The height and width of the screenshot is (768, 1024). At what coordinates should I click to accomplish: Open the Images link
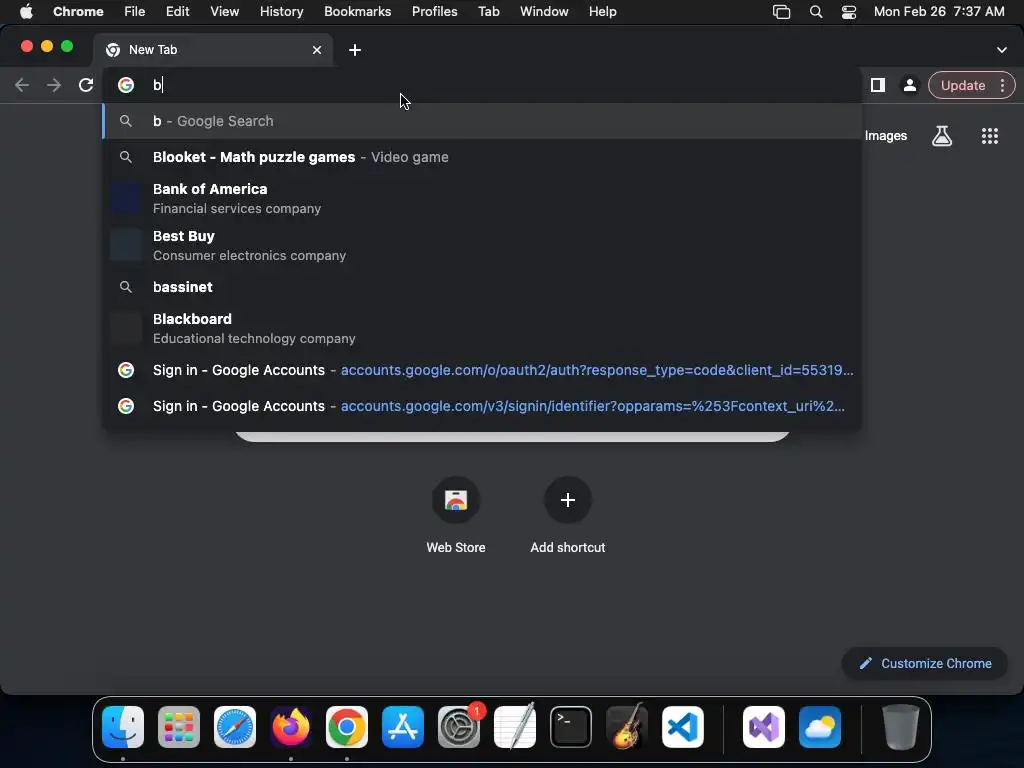tap(886, 136)
